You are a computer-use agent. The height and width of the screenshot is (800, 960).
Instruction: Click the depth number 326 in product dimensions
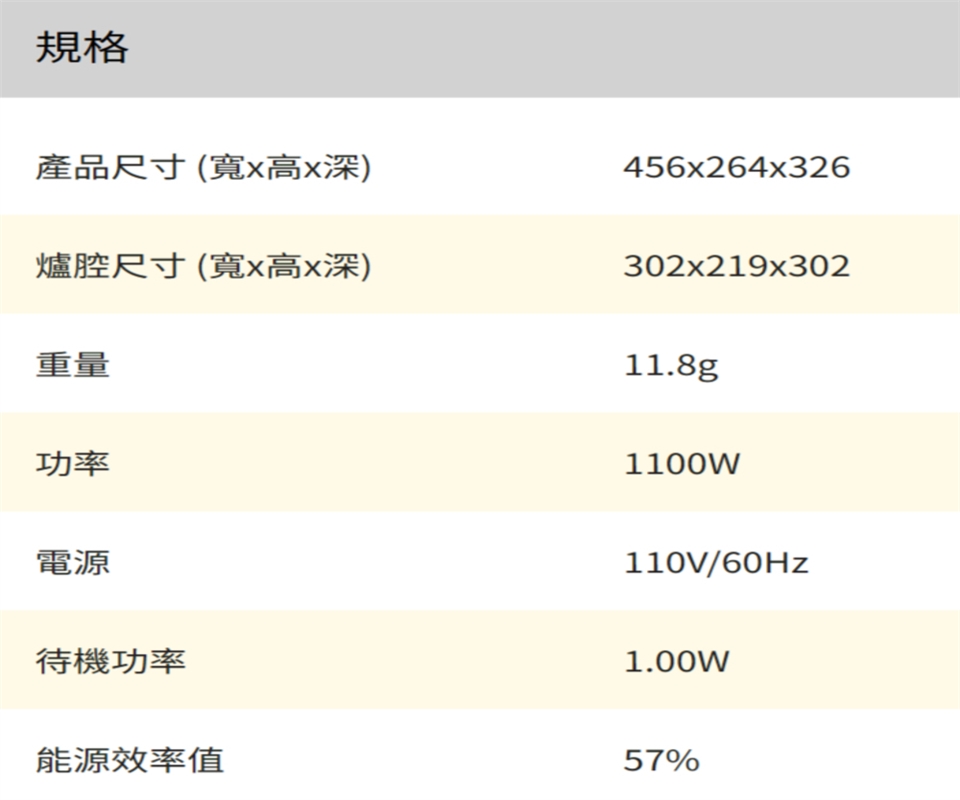[821, 167]
